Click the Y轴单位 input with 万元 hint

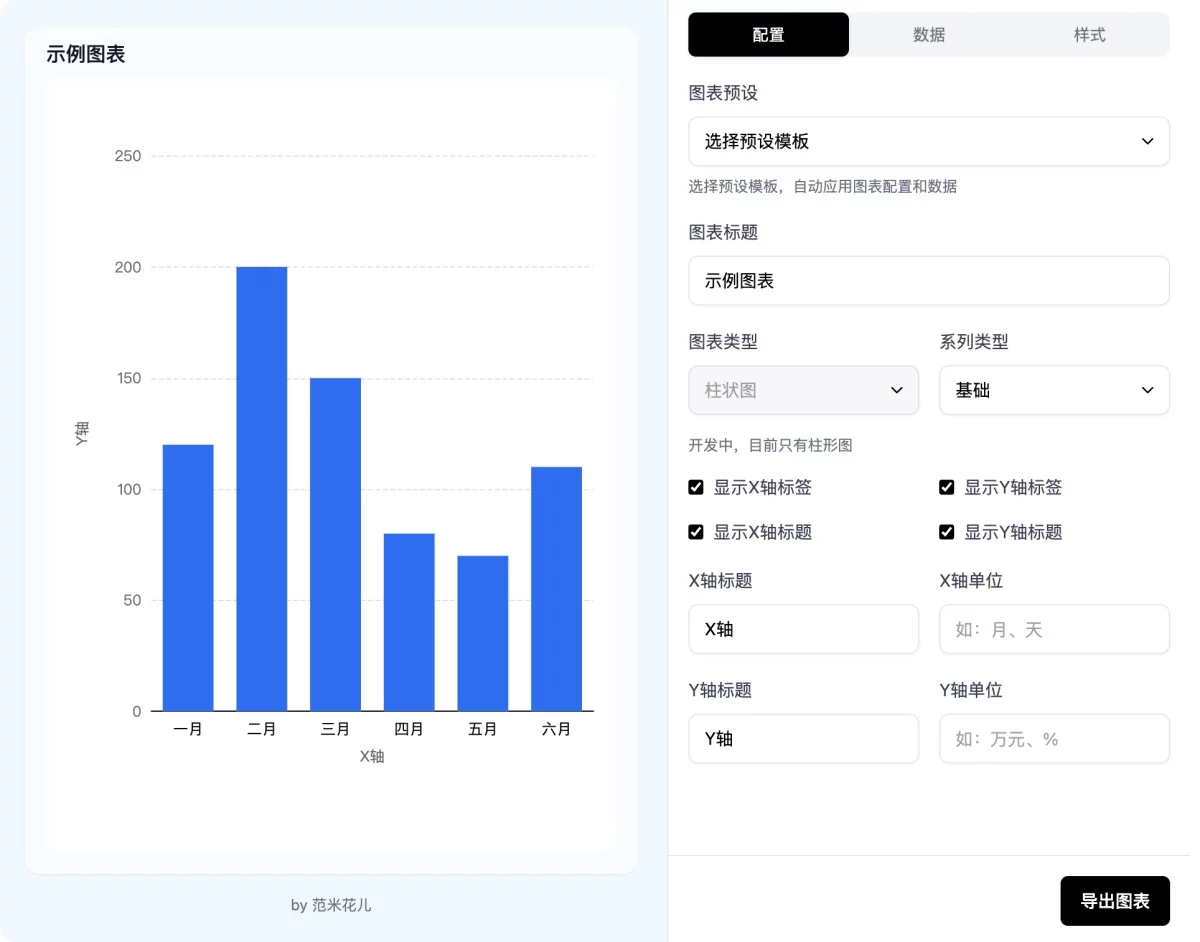(1054, 739)
